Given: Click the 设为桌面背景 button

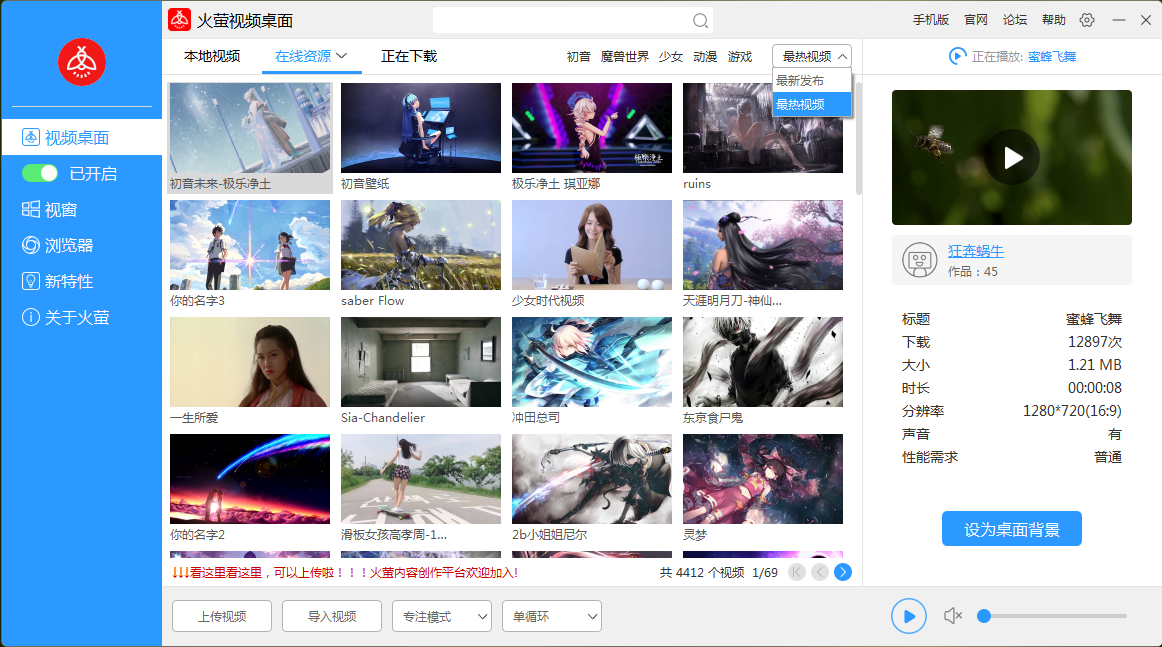Looking at the screenshot, I should pyautogui.click(x=1011, y=529).
